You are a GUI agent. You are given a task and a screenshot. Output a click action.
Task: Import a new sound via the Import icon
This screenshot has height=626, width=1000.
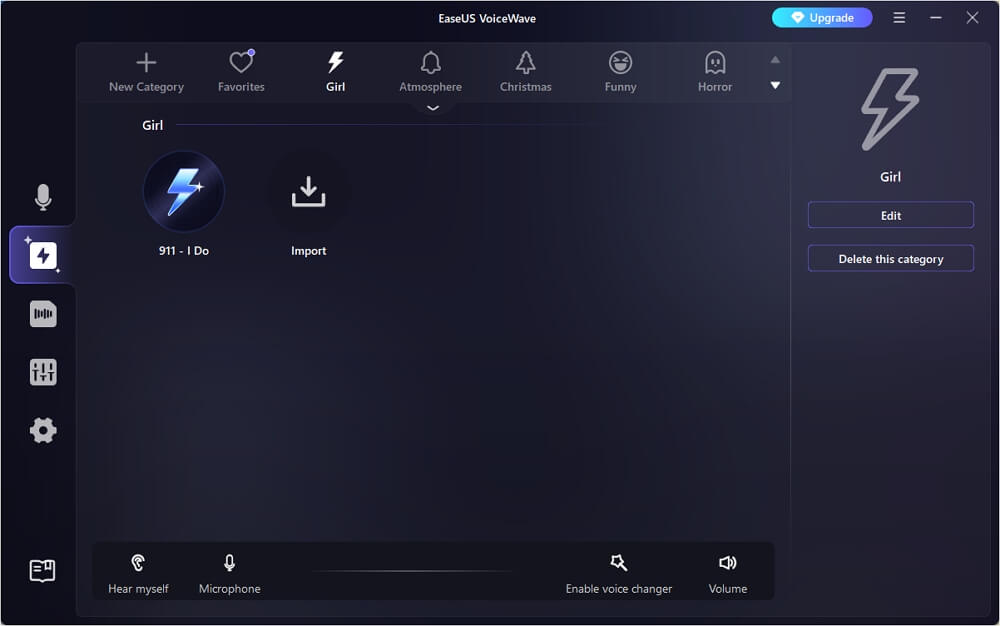[308, 191]
